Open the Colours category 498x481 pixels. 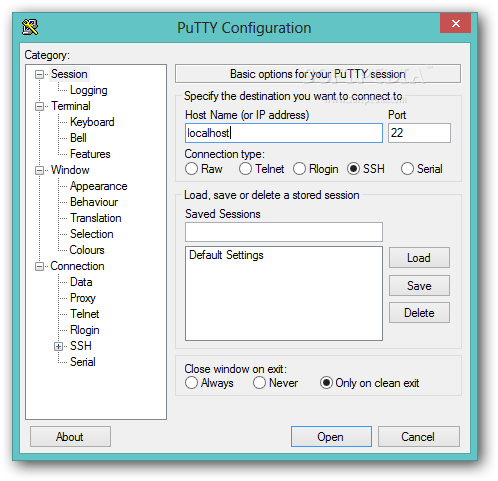tap(87, 250)
